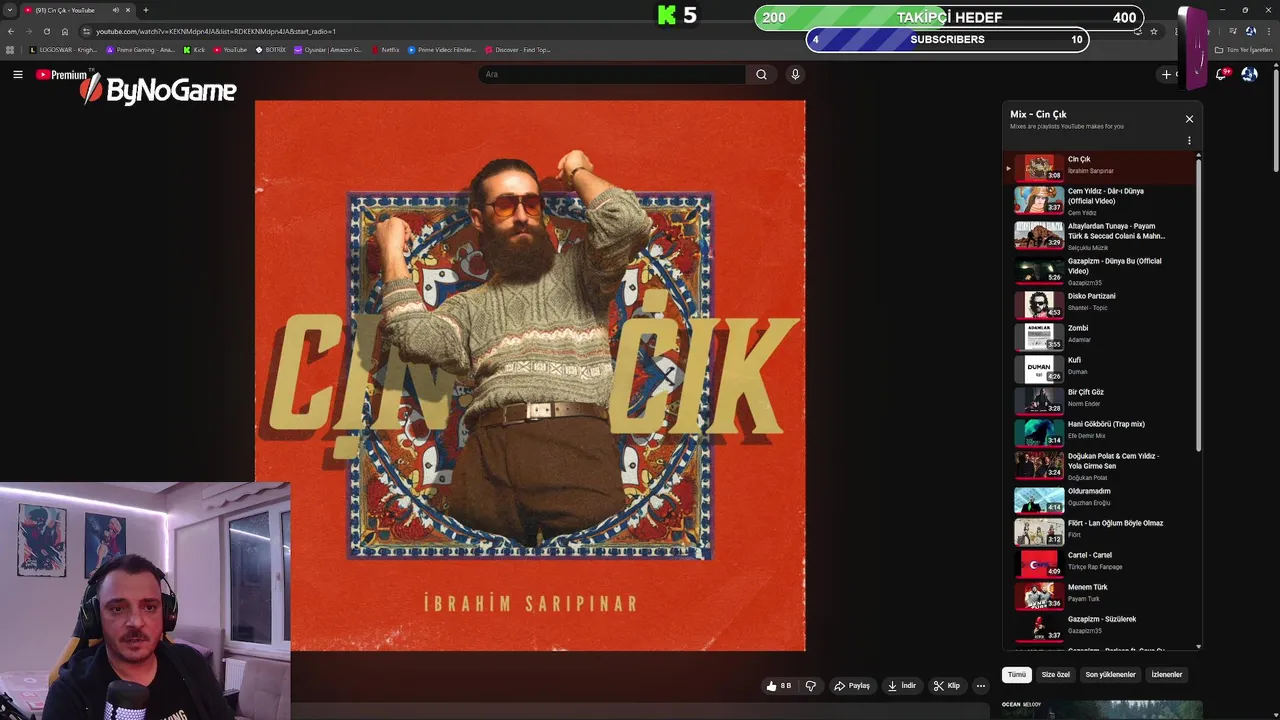Open the Netflix bookmark
1280x720 pixels.
pos(385,49)
